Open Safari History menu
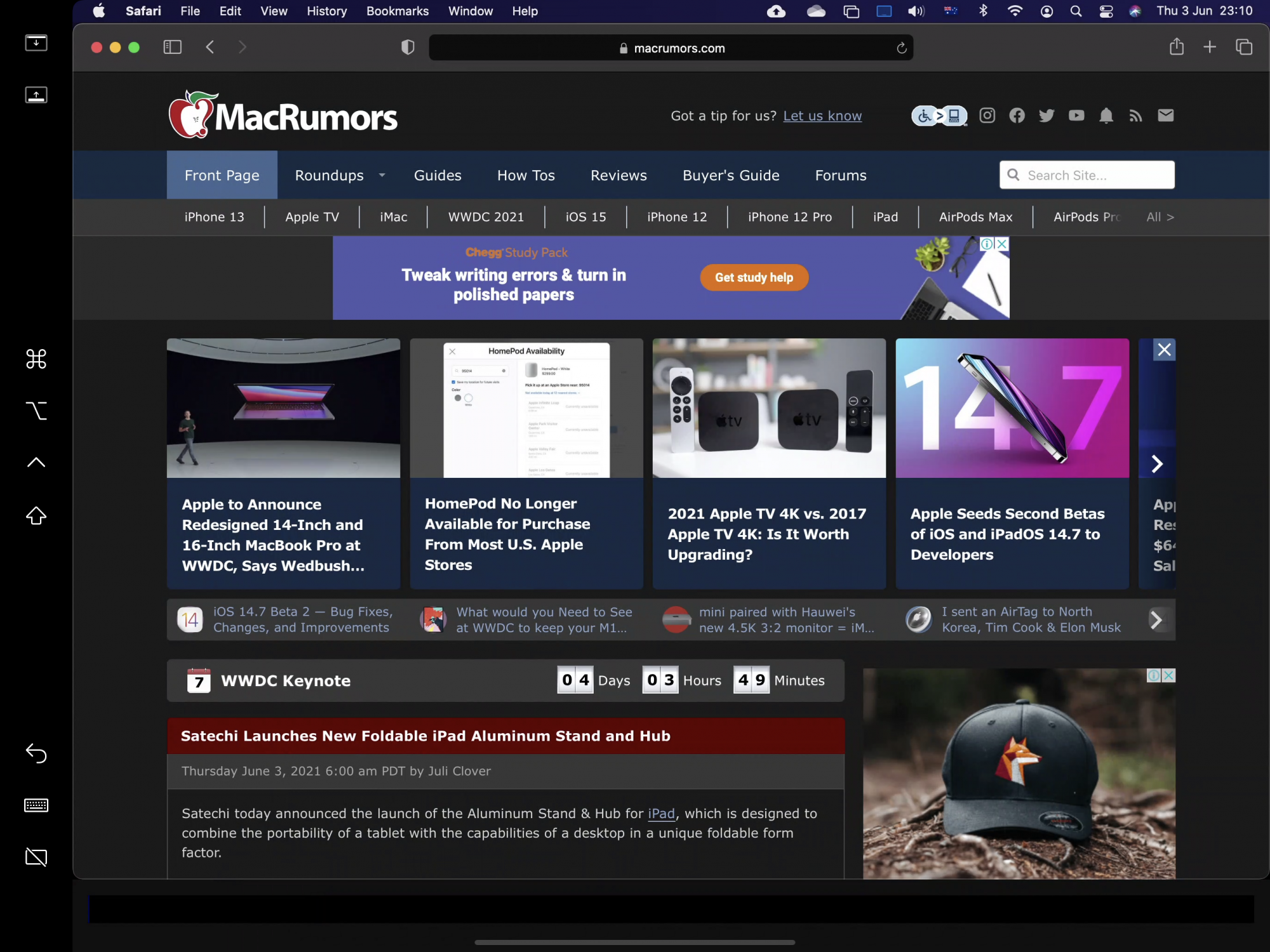Screen dimensions: 1270x952 (326, 11)
